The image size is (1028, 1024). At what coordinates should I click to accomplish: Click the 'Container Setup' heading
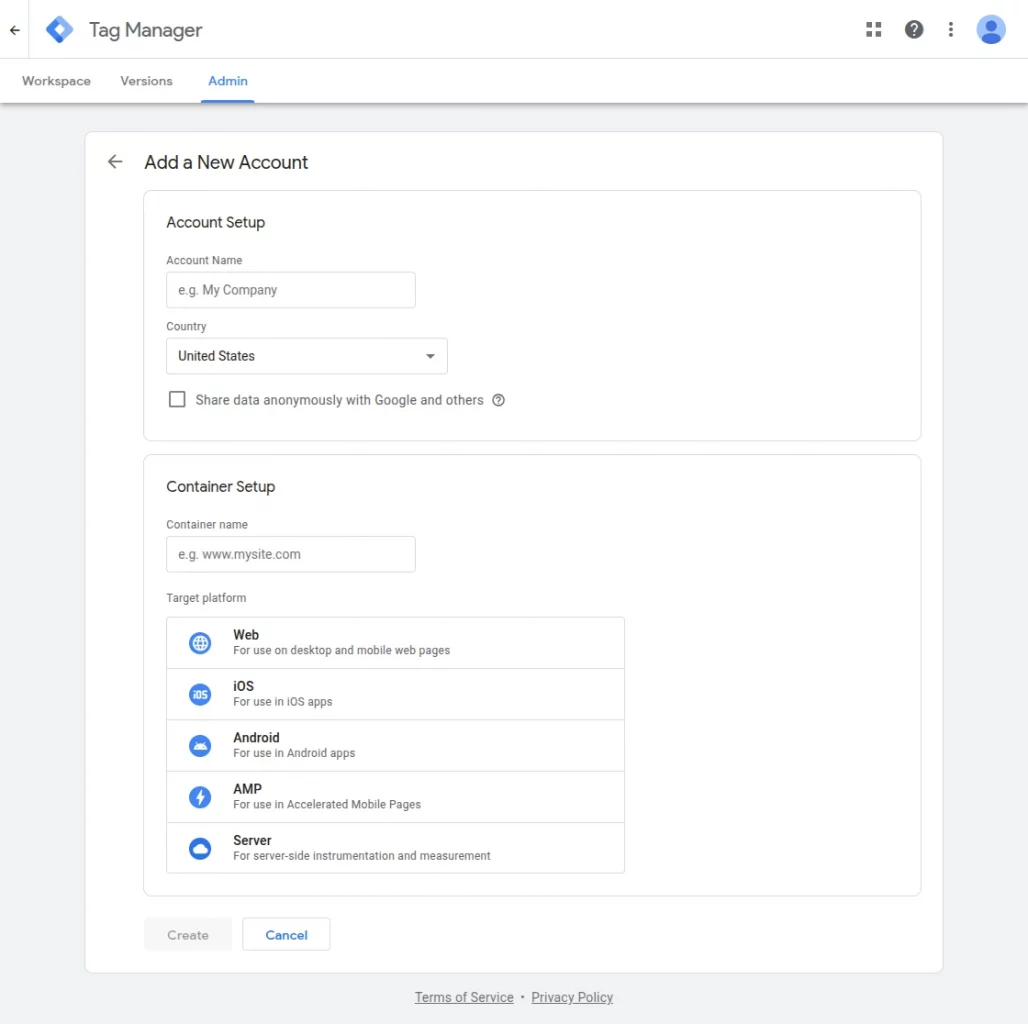(220, 486)
